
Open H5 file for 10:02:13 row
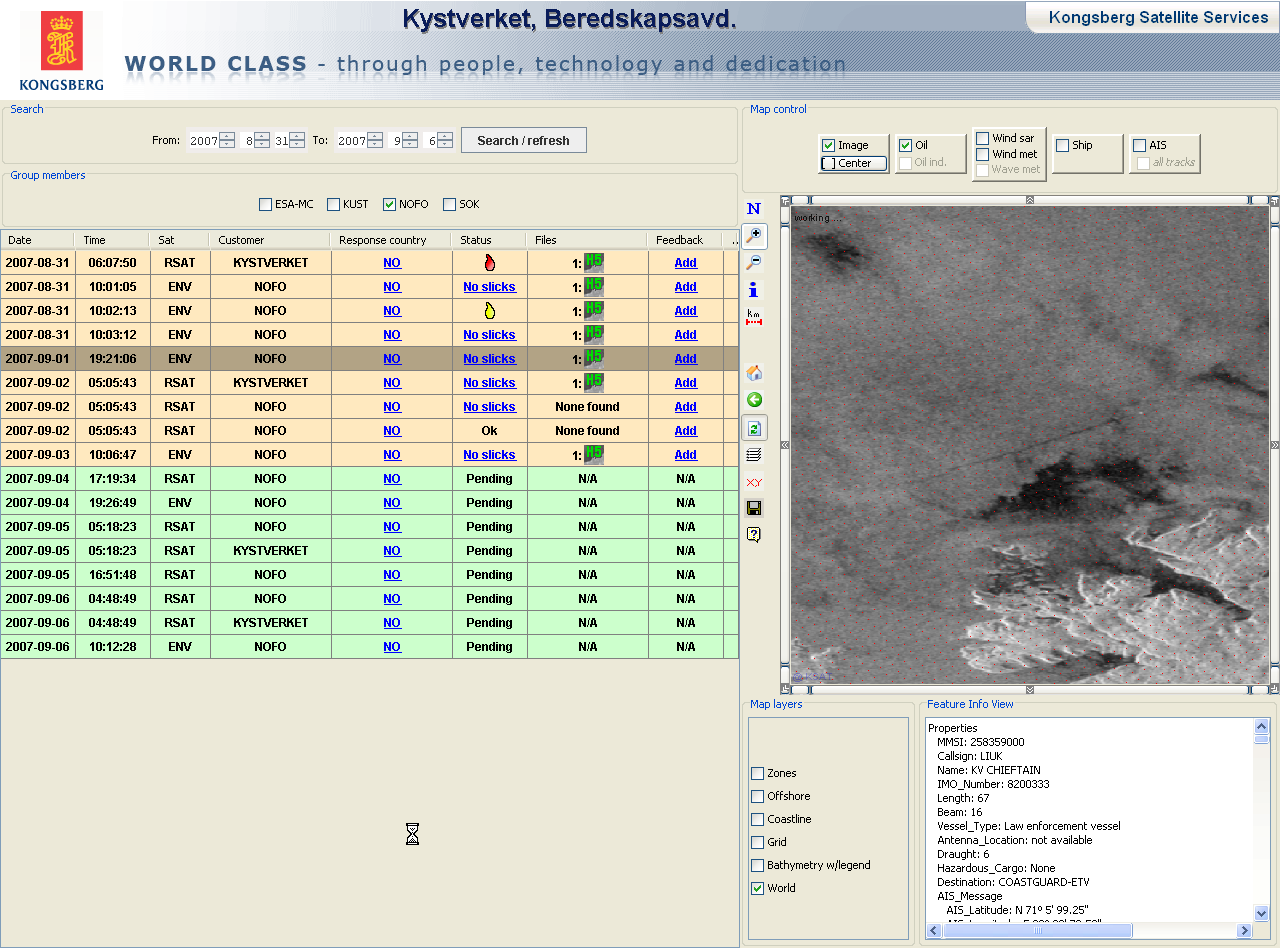click(594, 310)
